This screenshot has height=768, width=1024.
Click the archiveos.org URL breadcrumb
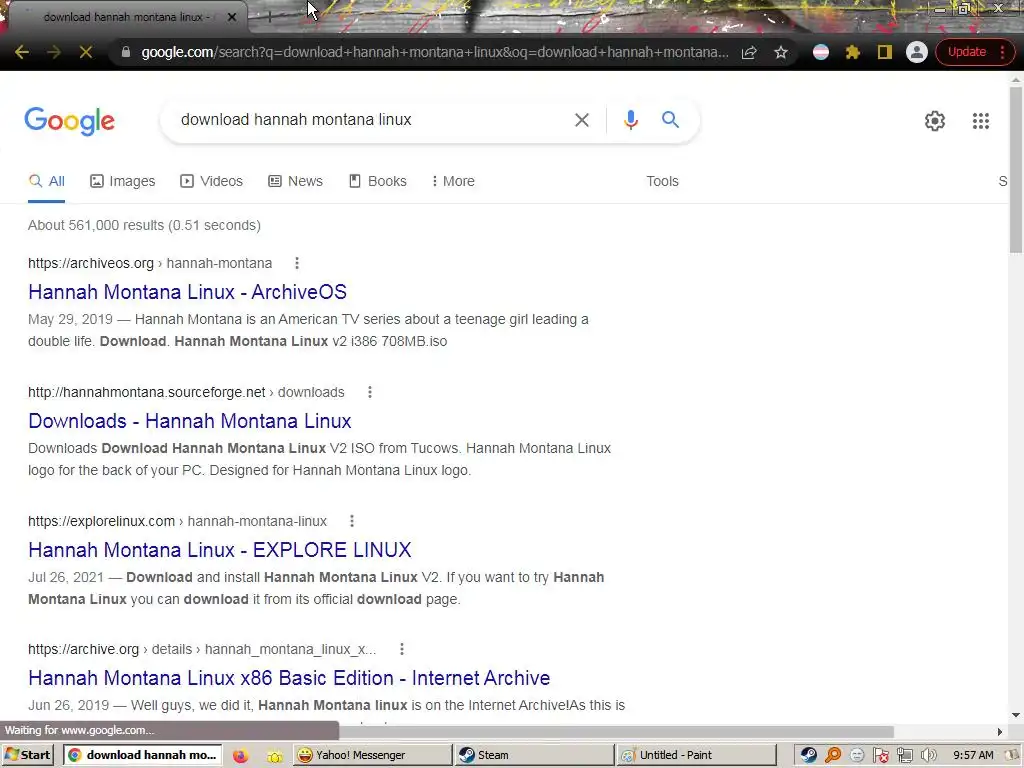pos(150,263)
